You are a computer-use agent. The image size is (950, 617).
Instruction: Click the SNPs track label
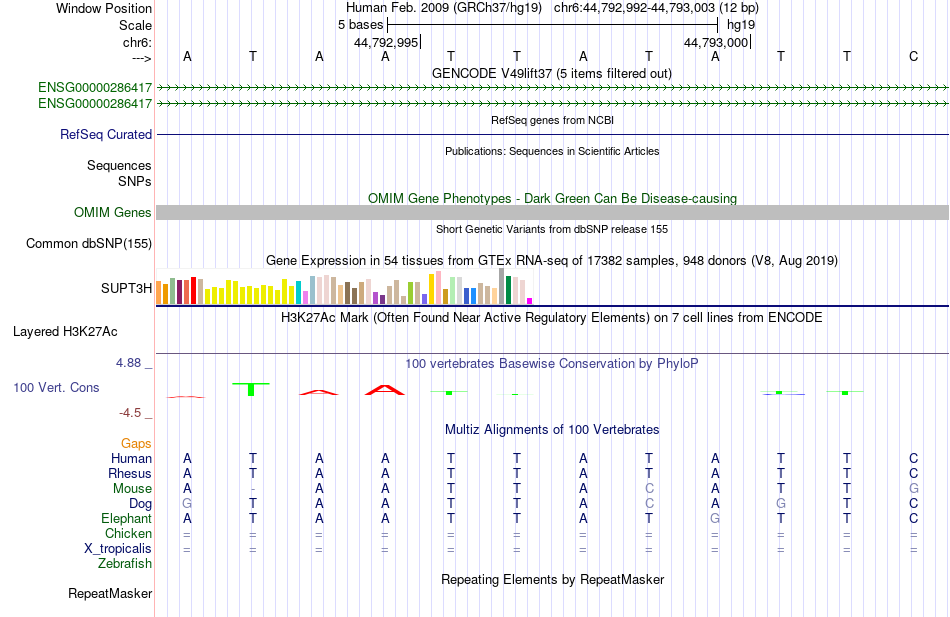[x=135, y=181]
